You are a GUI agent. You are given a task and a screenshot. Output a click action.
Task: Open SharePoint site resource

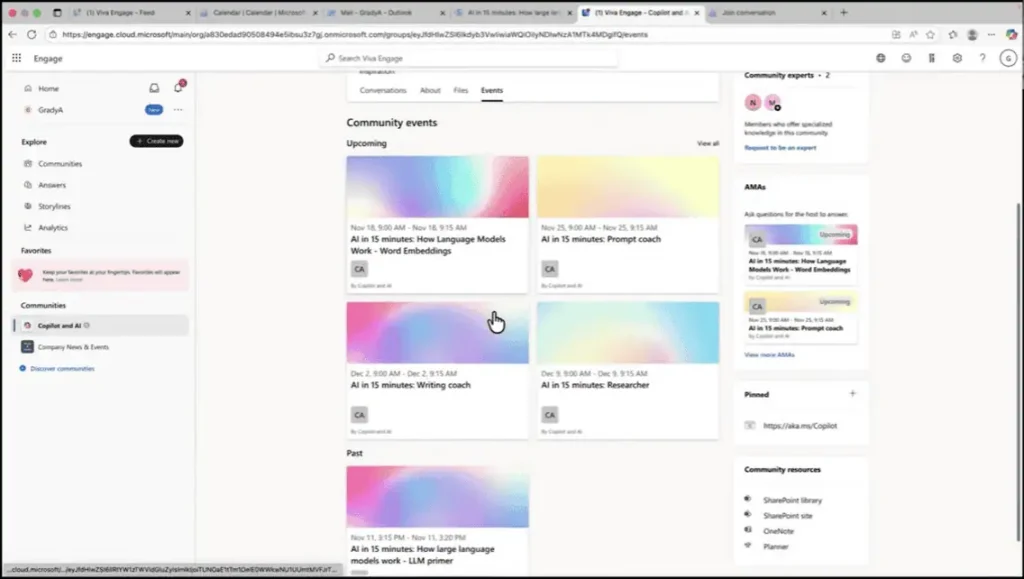[x=788, y=516]
